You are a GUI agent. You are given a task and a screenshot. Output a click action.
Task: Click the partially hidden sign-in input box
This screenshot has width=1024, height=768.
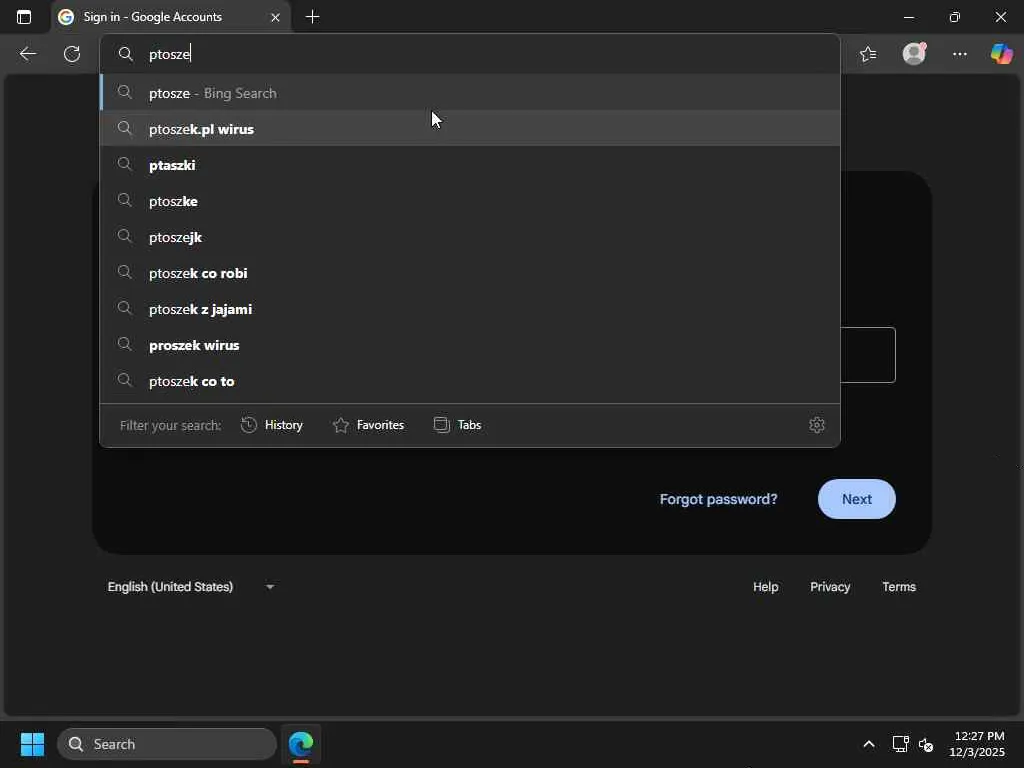pos(867,355)
